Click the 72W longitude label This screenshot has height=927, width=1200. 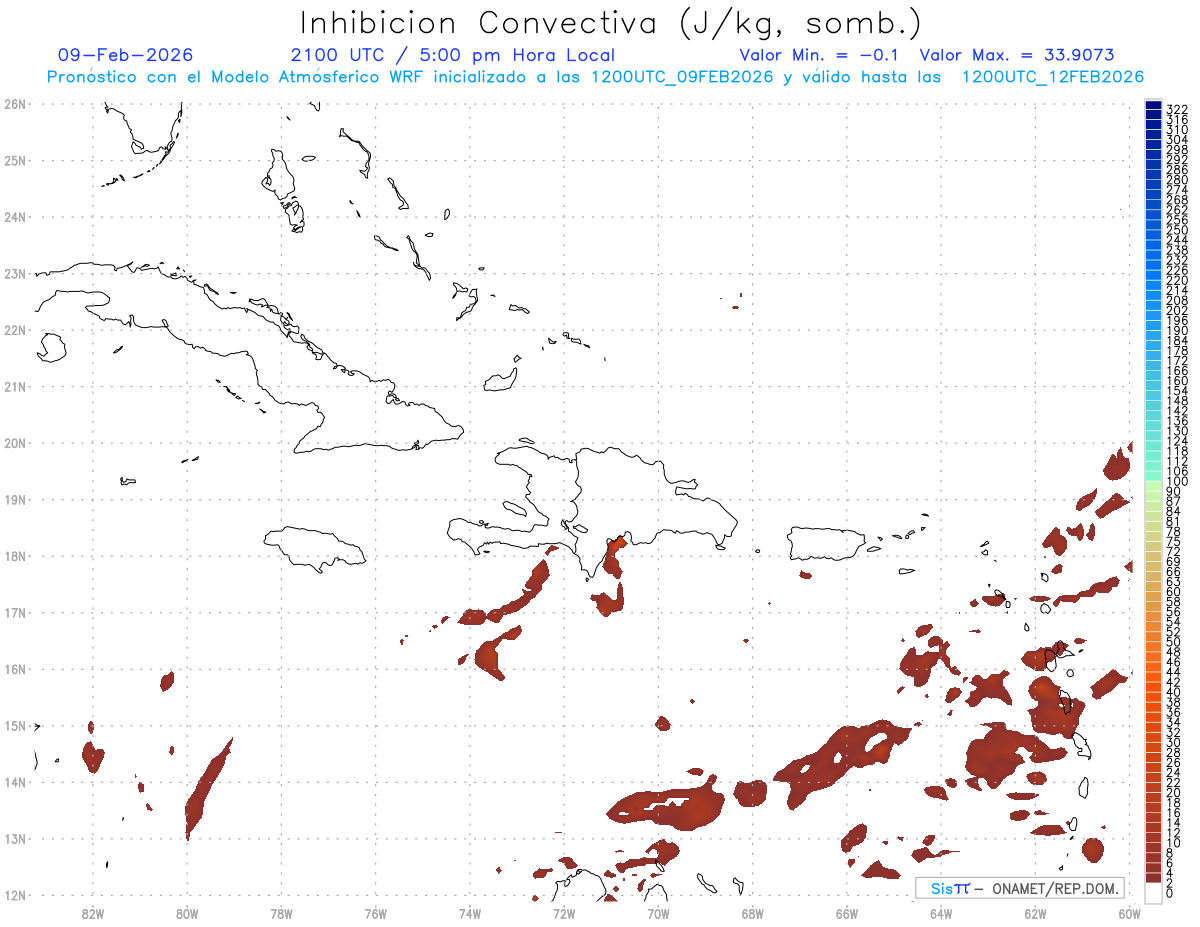tap(564, 913)
